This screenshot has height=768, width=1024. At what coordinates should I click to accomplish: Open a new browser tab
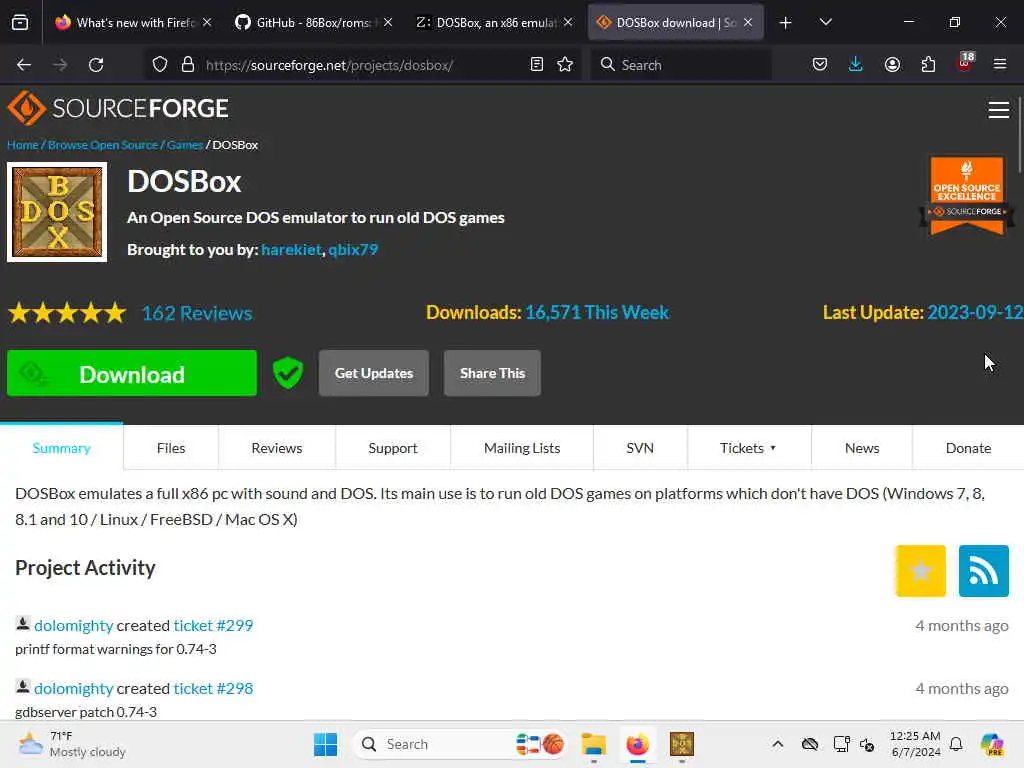(786, 23)
